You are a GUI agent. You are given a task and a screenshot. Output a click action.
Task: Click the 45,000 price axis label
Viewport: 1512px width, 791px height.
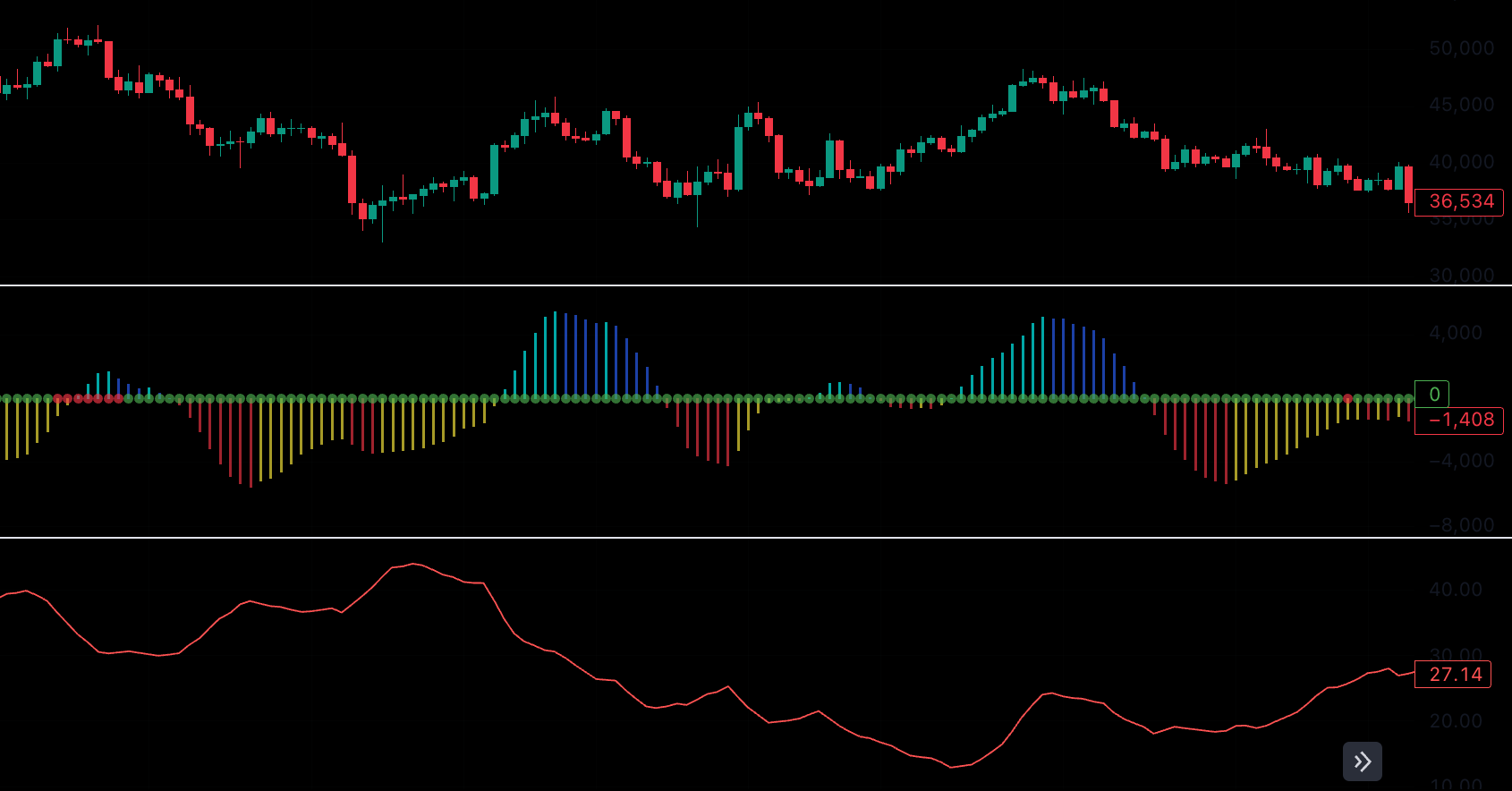pos(1461,105)
